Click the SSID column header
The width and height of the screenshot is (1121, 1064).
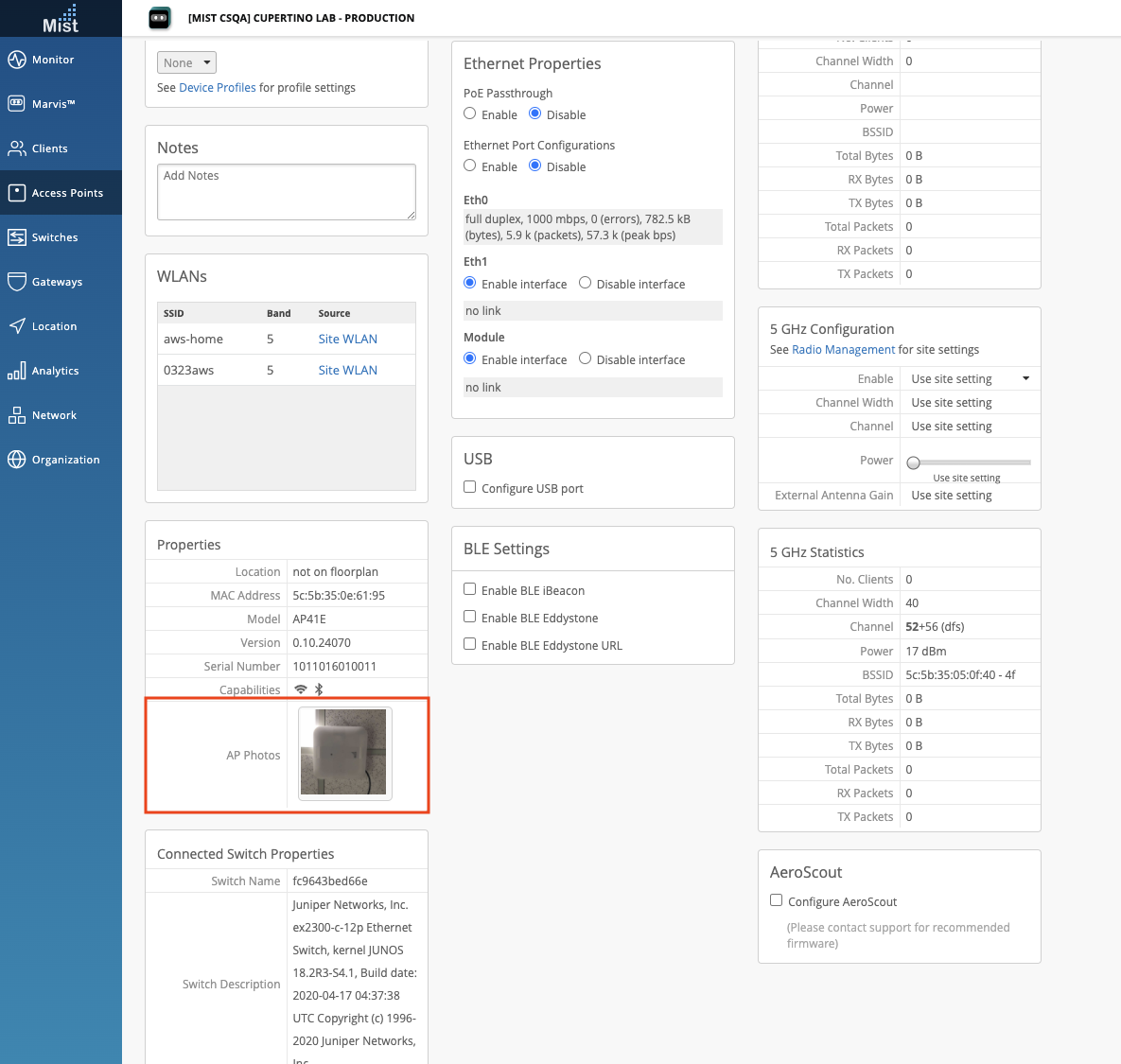coord(174,313)
